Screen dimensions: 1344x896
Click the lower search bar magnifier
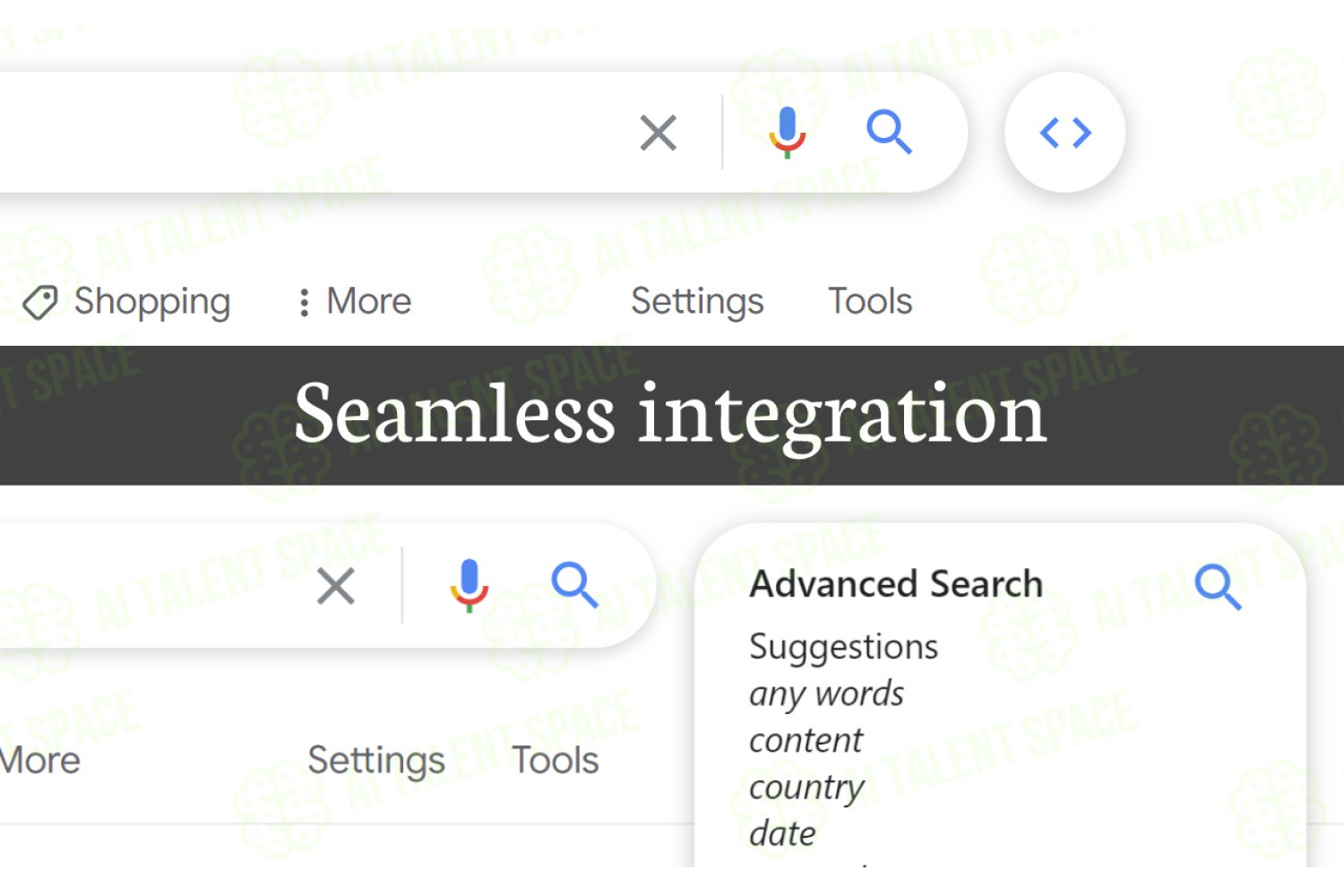tap(574, 586)
